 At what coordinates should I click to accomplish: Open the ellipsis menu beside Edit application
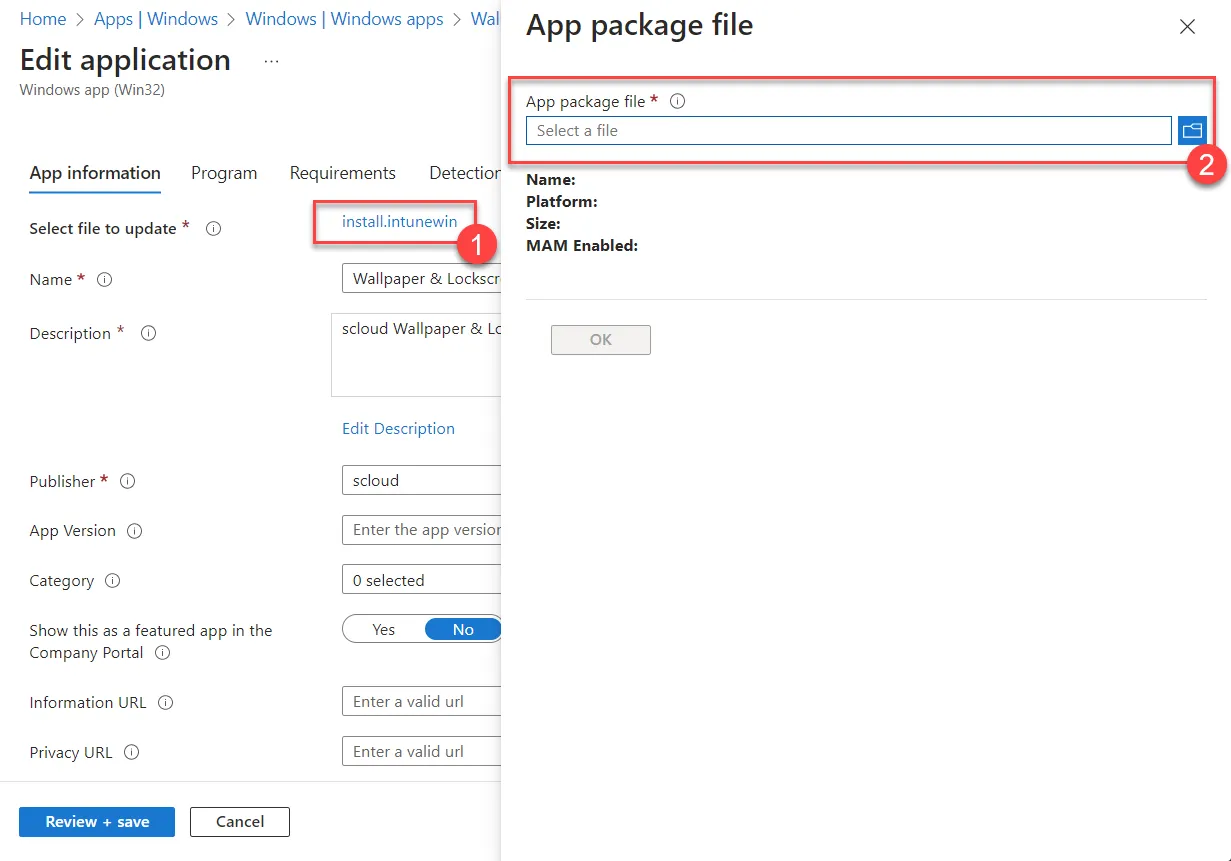(272, 61)
